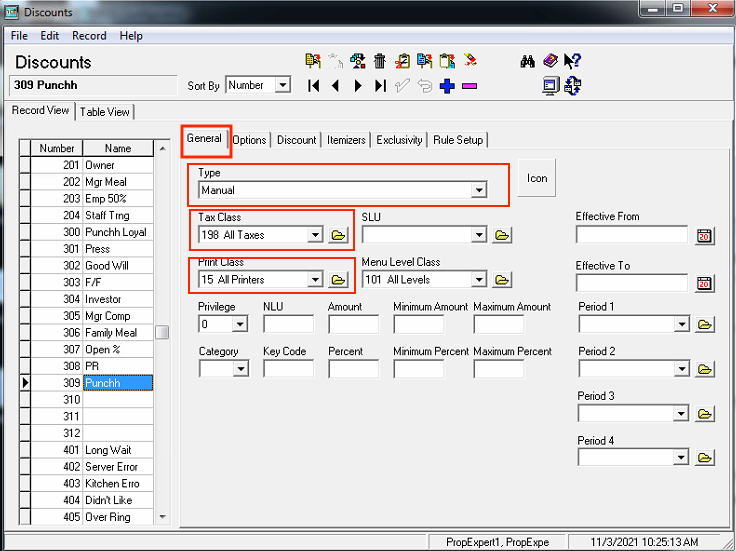
Task: Open folder button beside Period 1
Action: (705, 324)
